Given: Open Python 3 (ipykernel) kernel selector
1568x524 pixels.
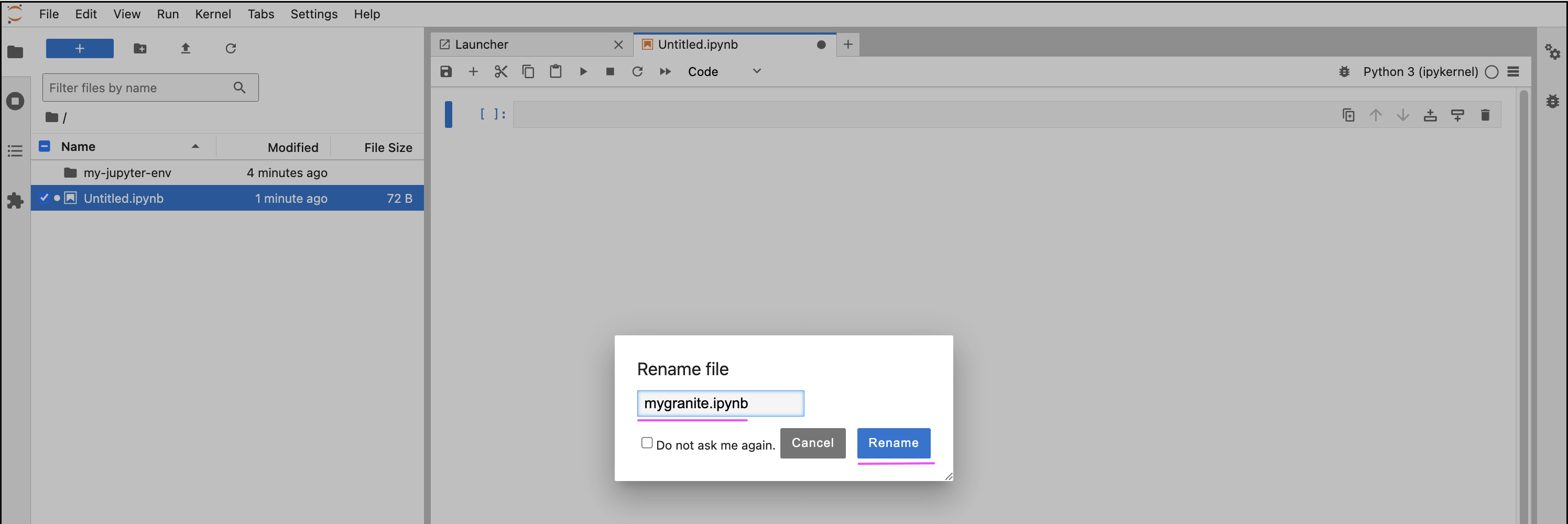Looking at the screenshot, I should tap(1420, 72).
